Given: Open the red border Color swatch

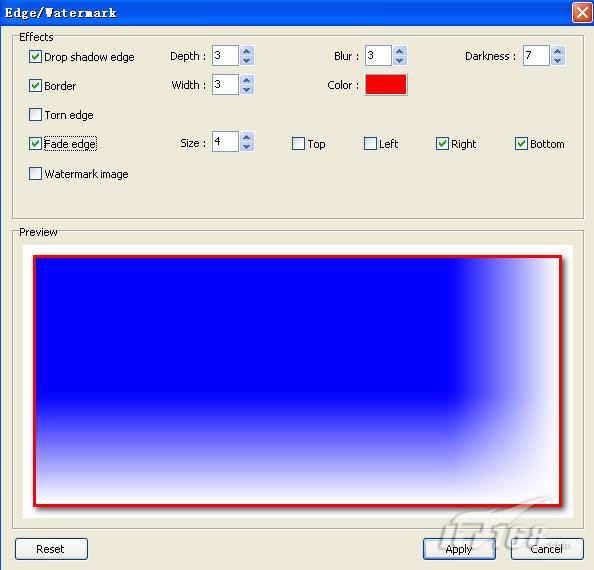Looking at the screenshot, I should pos(386,84).
